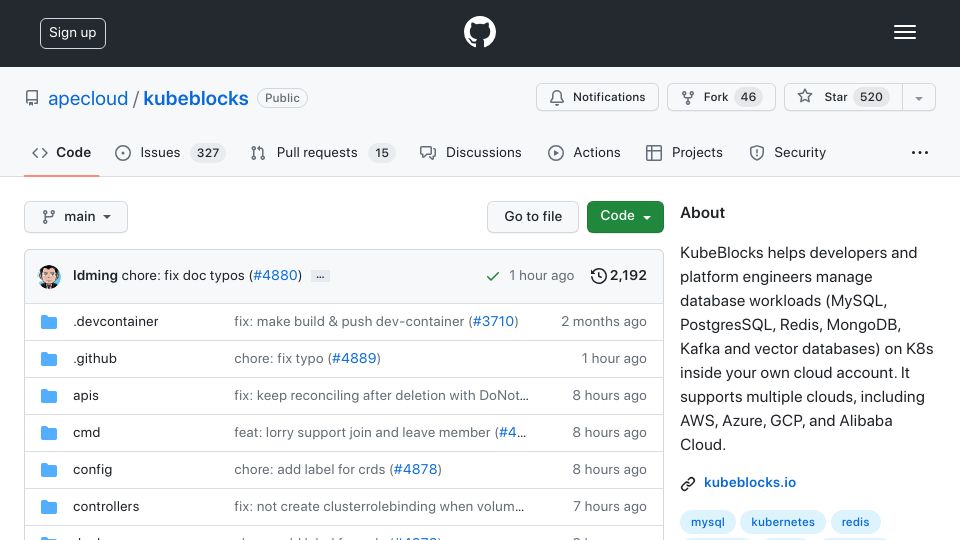Click the .github folder icon
The width and height of the screenshot is (960, 540).
49,359
